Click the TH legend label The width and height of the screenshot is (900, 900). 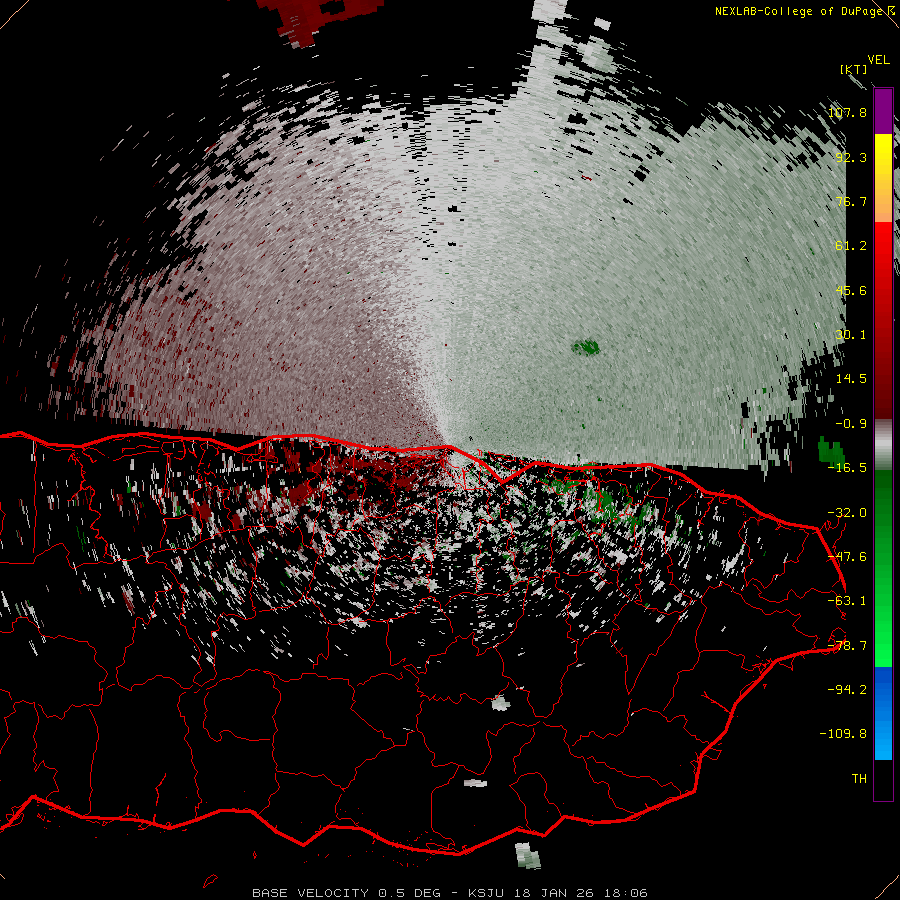(x=859, y=779)
